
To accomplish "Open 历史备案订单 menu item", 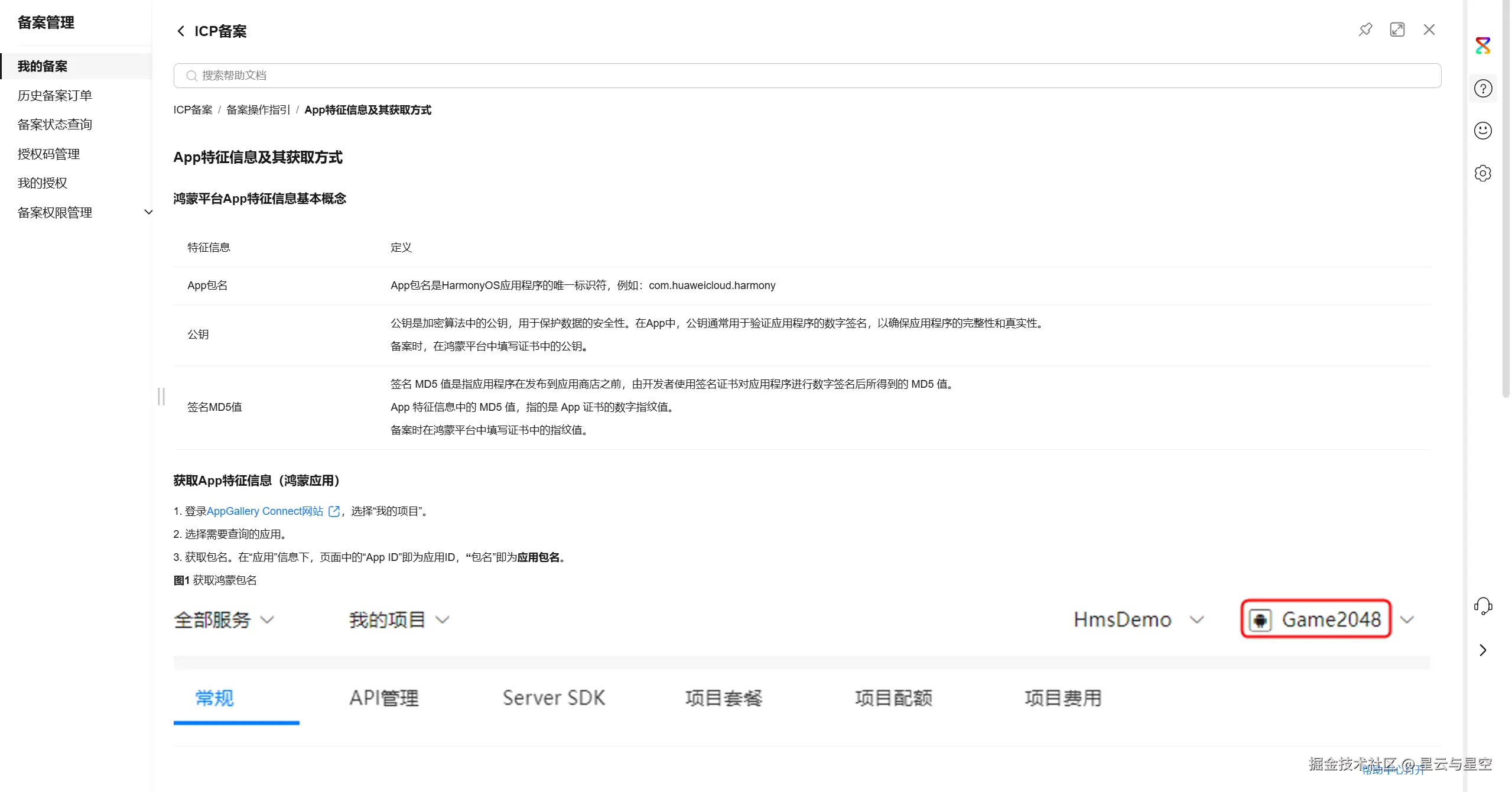I will pos(55,95).
